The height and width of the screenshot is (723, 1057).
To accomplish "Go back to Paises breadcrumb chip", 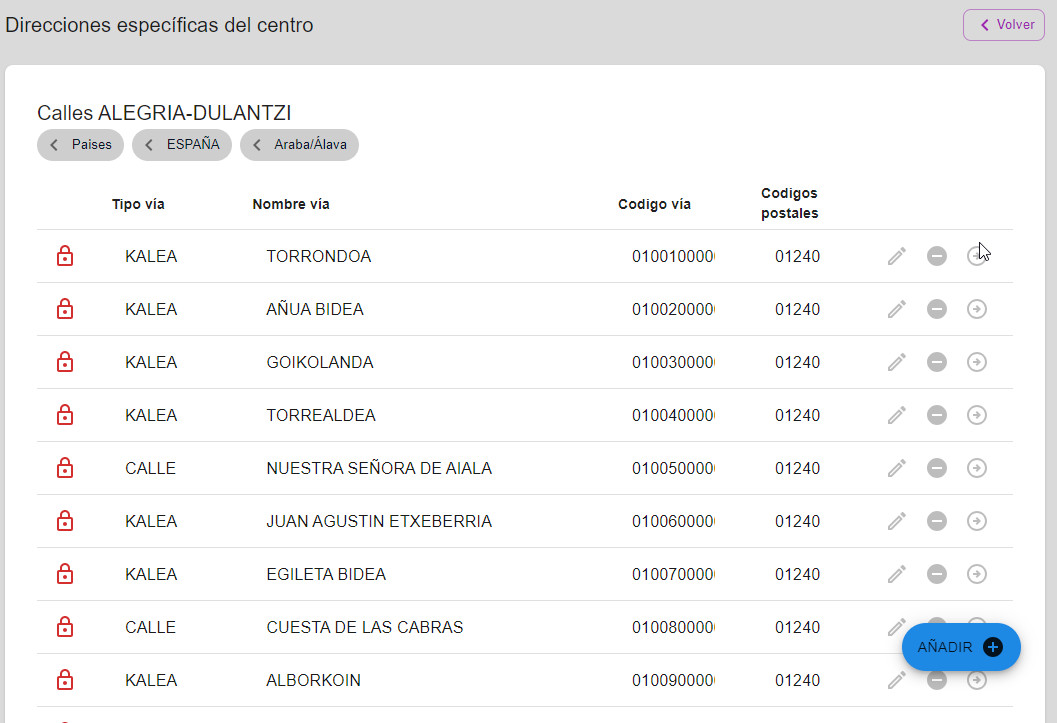I will click(80, 145).
